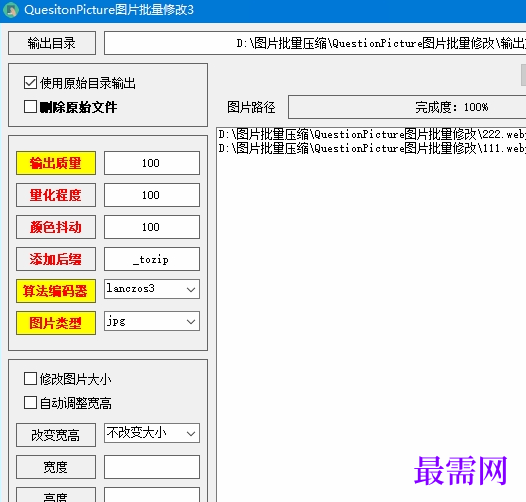Open the jpg image type dropdown
Image resolution: width=526 pixels, height=502 pixels.
152,321
